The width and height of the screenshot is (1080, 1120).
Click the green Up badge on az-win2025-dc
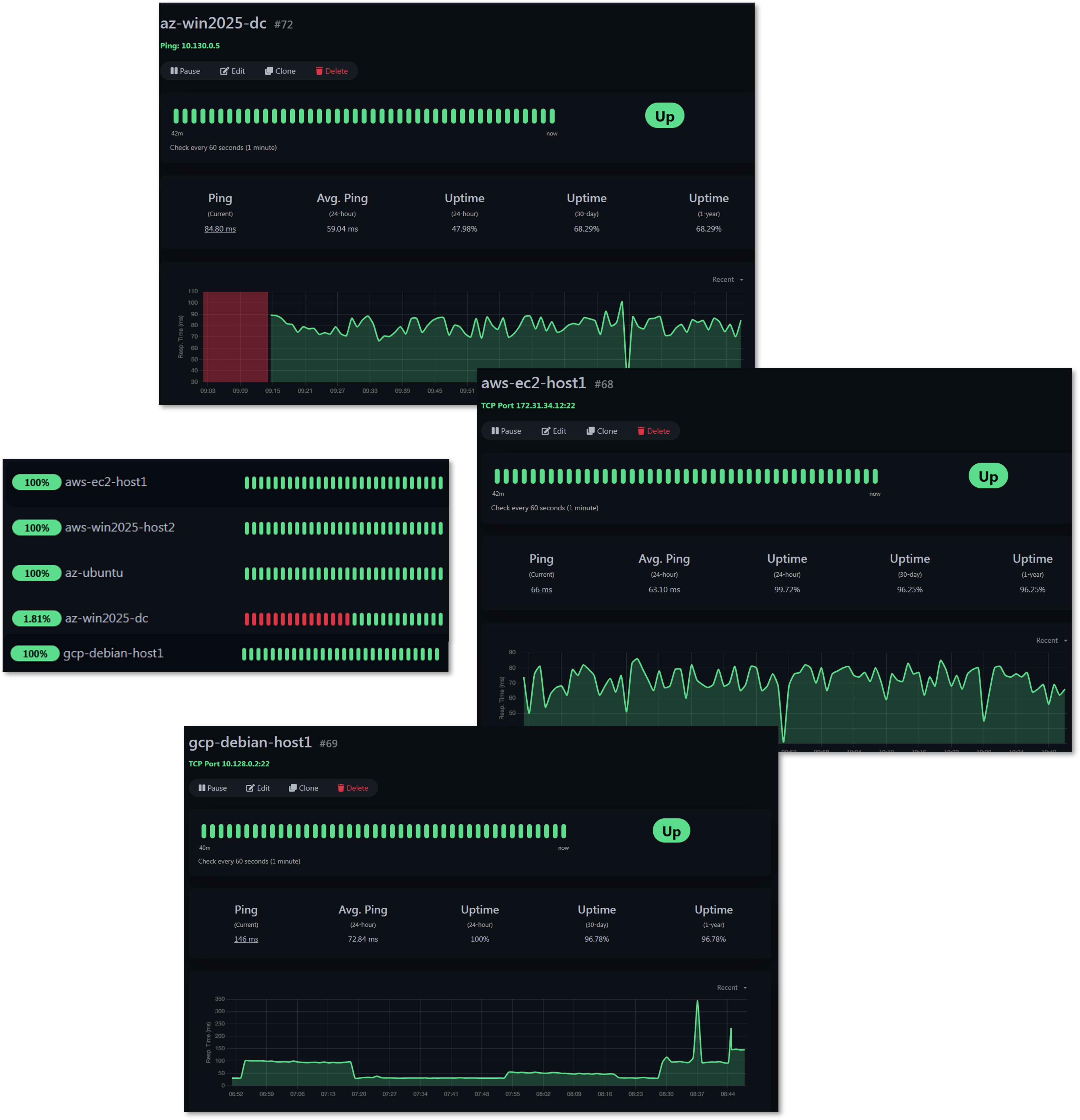tap(664, 115)
